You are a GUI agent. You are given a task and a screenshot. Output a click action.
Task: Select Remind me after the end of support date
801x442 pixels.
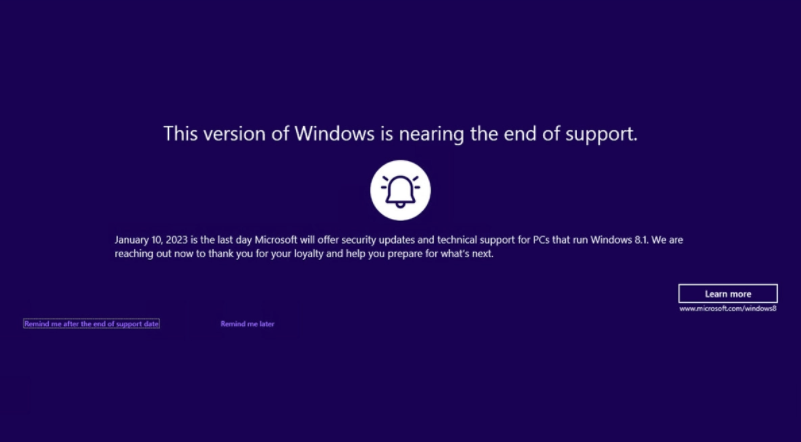(x=91, y=324)
